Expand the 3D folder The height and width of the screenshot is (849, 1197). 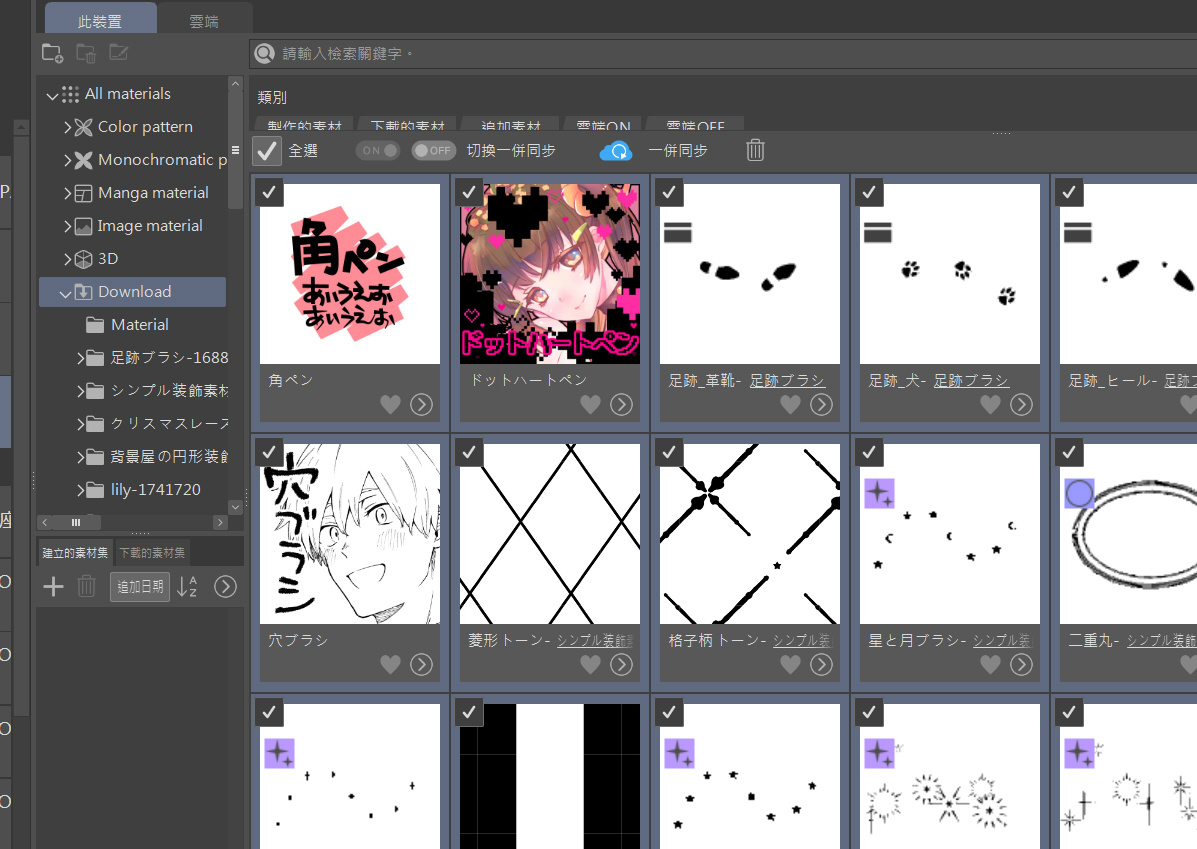(x=67, y=259)
